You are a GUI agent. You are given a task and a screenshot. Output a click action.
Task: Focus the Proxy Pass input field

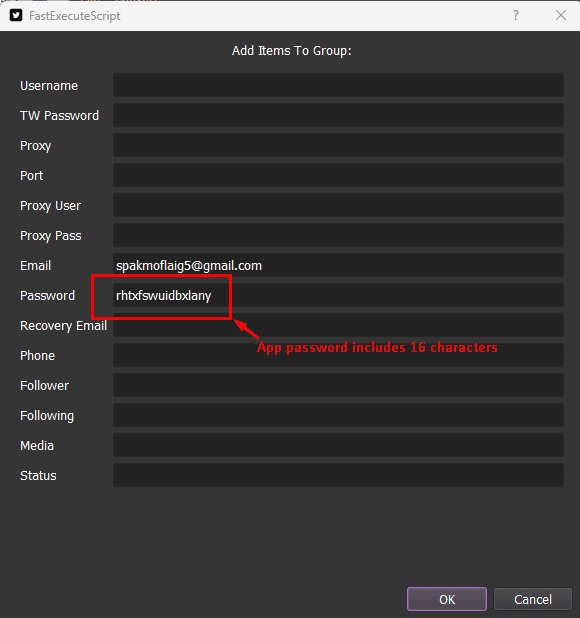pyautogui.click(x=338, y=235)
